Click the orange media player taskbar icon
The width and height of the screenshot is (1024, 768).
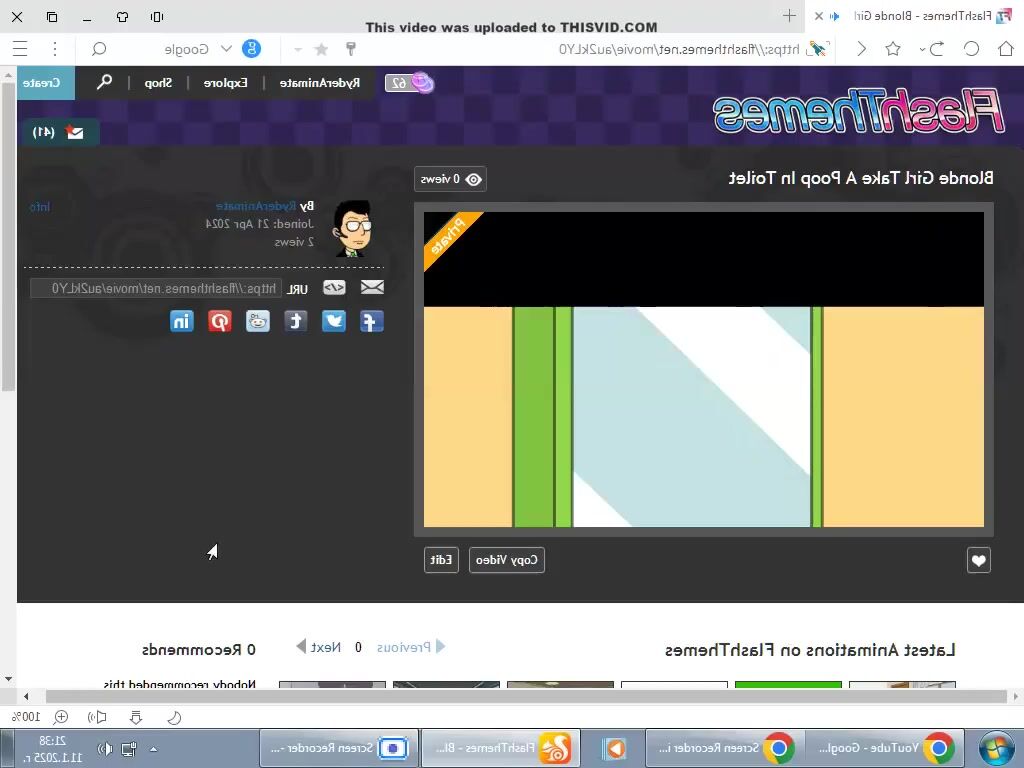tap(614, 748)
